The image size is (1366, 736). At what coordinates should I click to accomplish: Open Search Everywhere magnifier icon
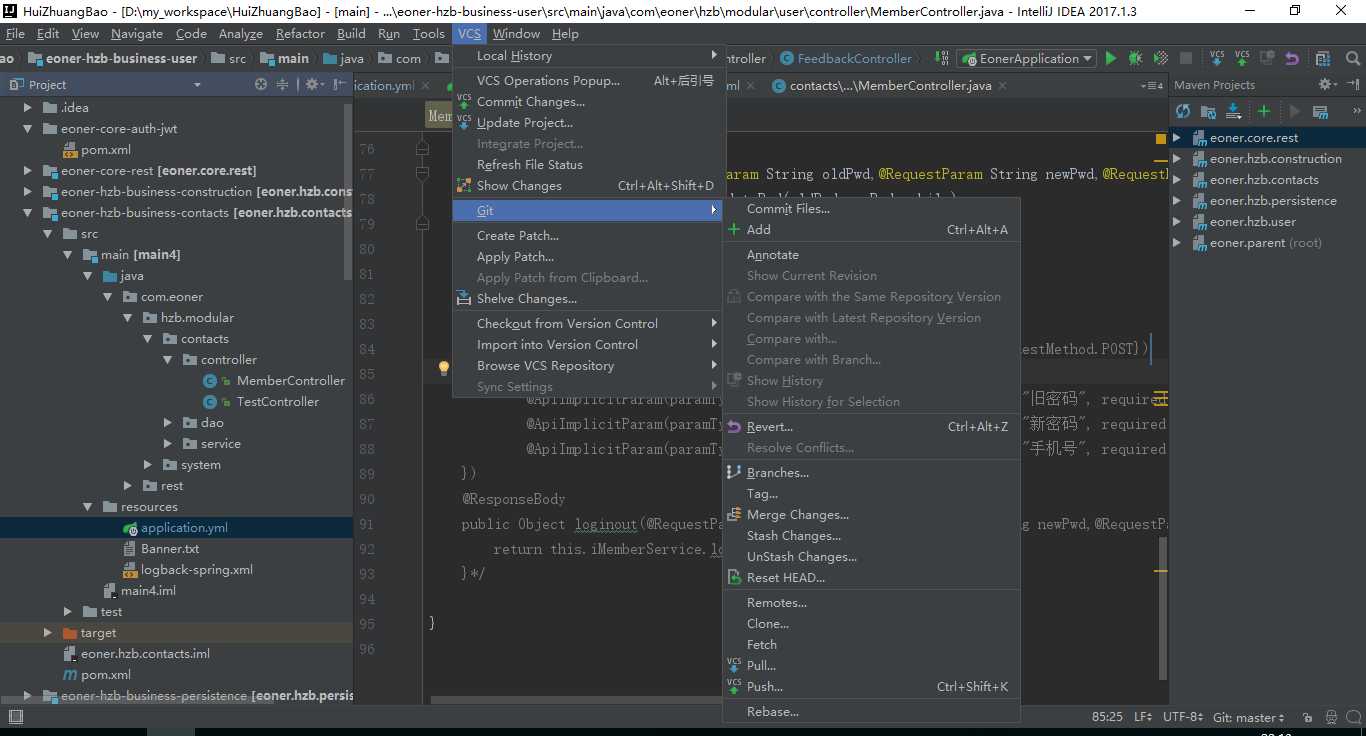(1353, 59)
